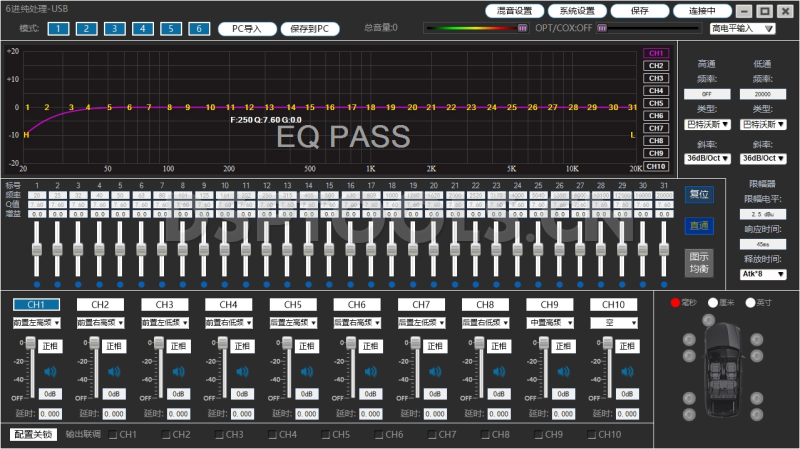Select the CH6 channel tab
Screen dimensions: 800x449
point(356,304)
